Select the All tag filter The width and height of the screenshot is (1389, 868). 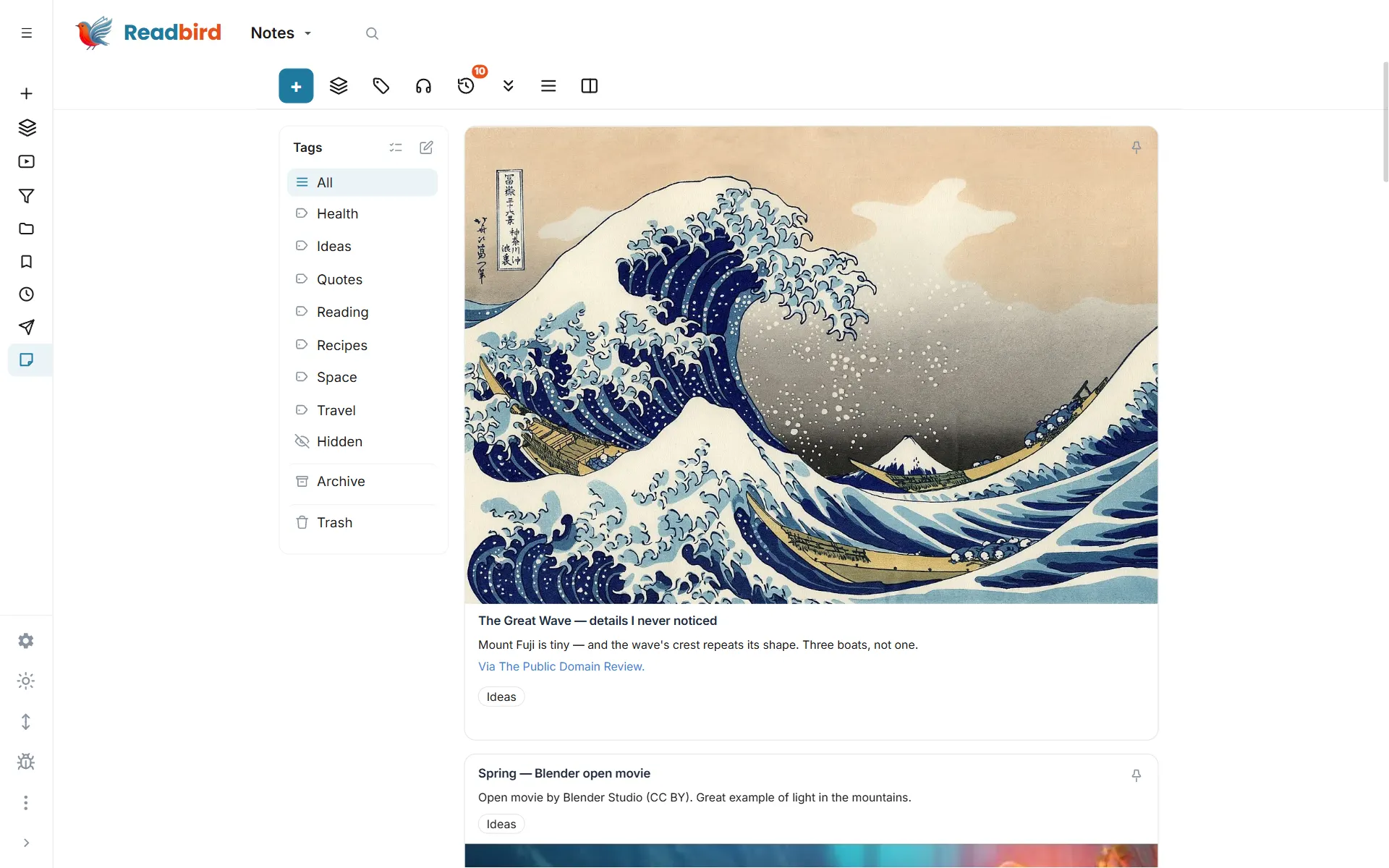[x=362, y=183]
